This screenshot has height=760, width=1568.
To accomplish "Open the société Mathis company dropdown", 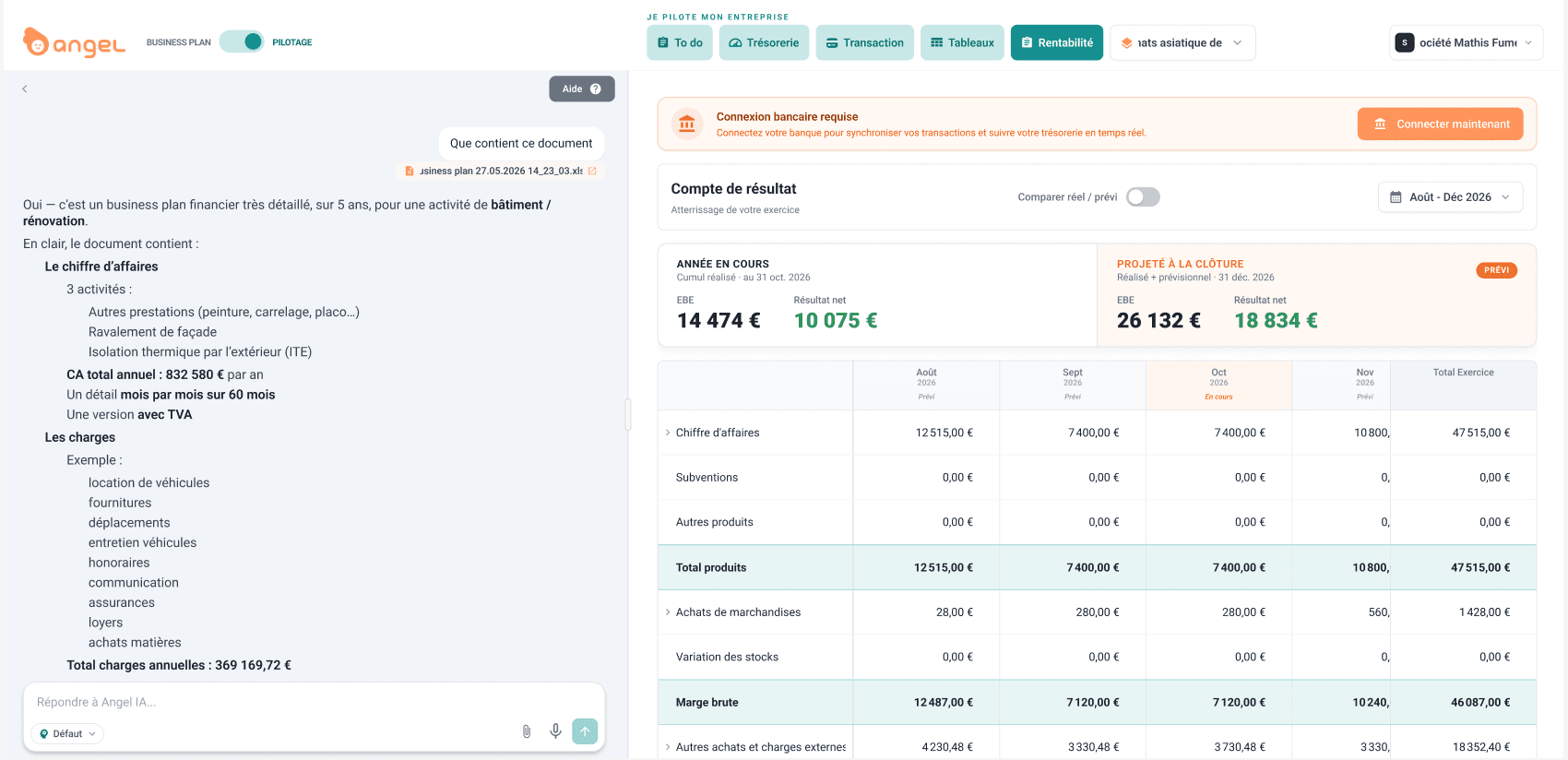I will point(1466,42).
